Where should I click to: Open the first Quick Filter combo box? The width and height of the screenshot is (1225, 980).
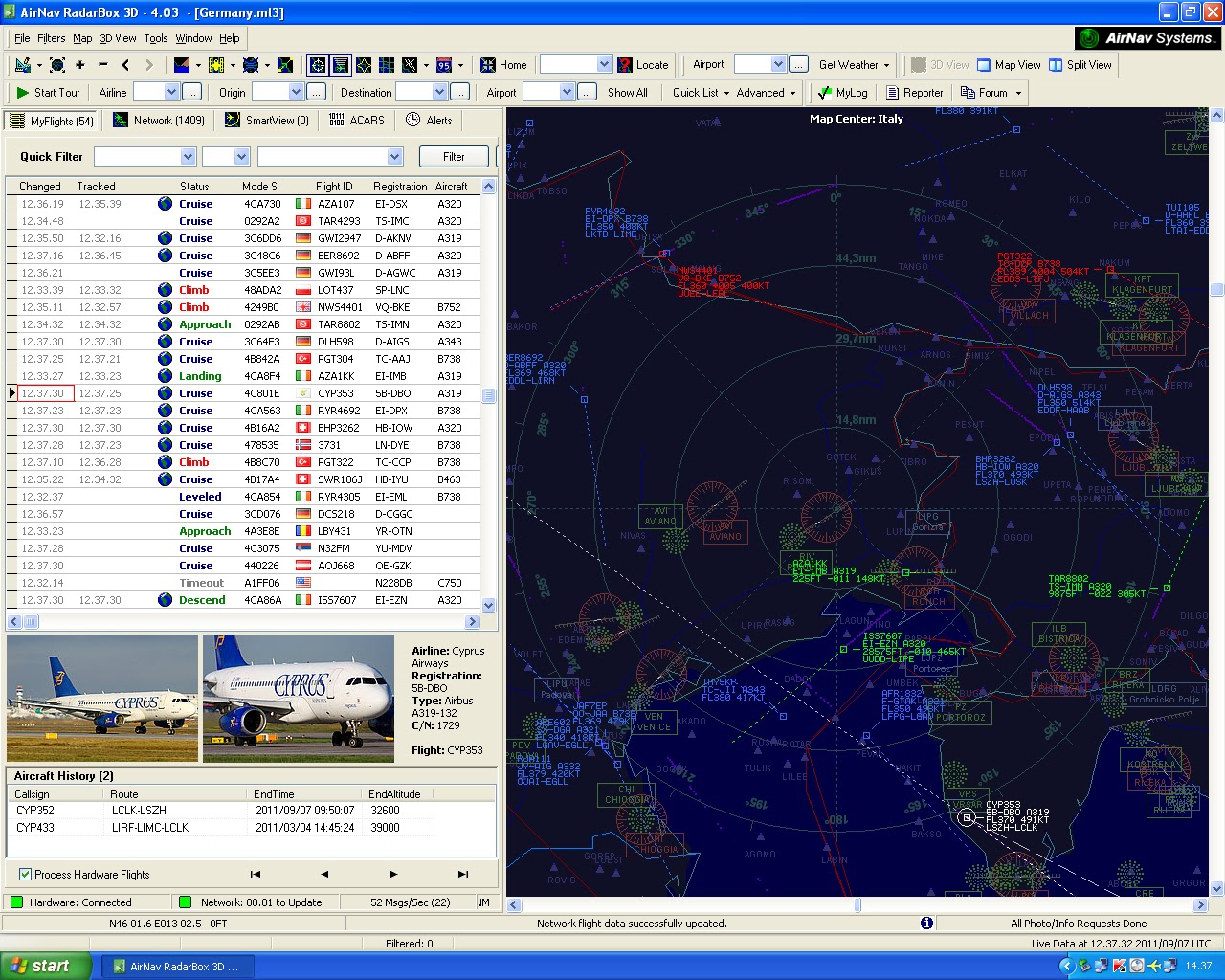[145, 156]
